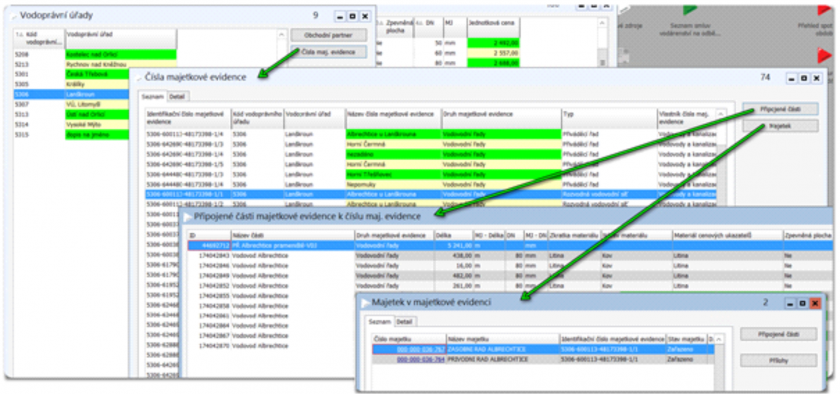Close the Majetek v majetkové evidenci window
The image size is (840, 394).
point(815,303)
